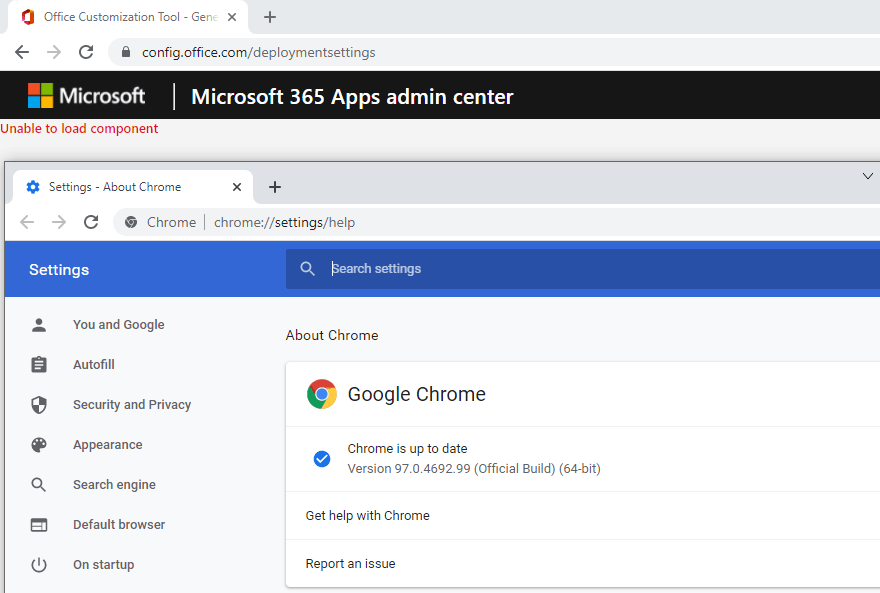Close the Settings - About Chrome tab
The height and width of the screenshot is (593, 880).
pos(237,187)
